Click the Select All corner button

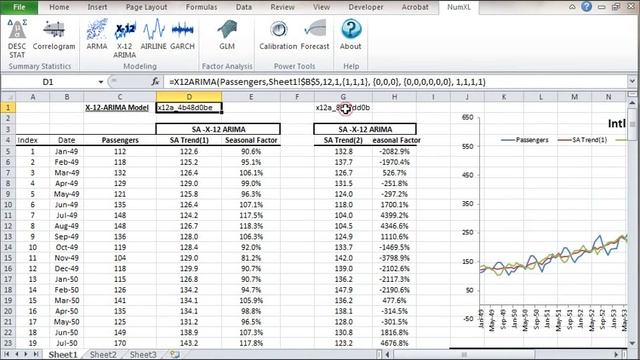8,97
